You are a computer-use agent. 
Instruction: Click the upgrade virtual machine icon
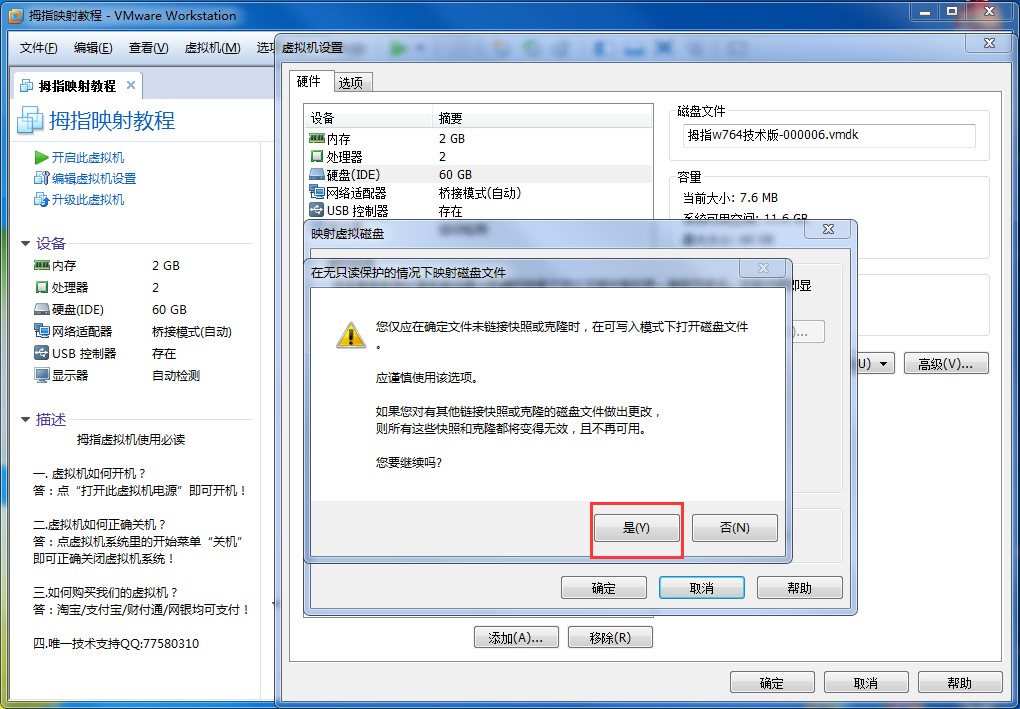41,200
